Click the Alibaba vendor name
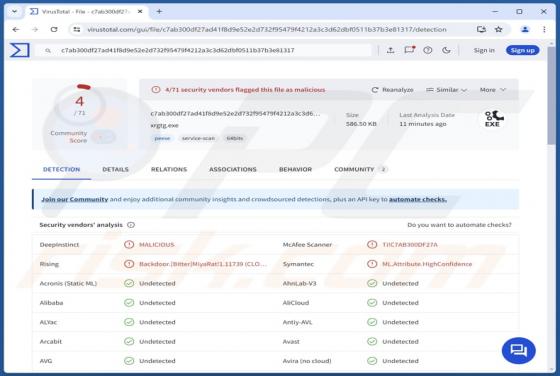The image size is (560, 376). tap(51, 303)
